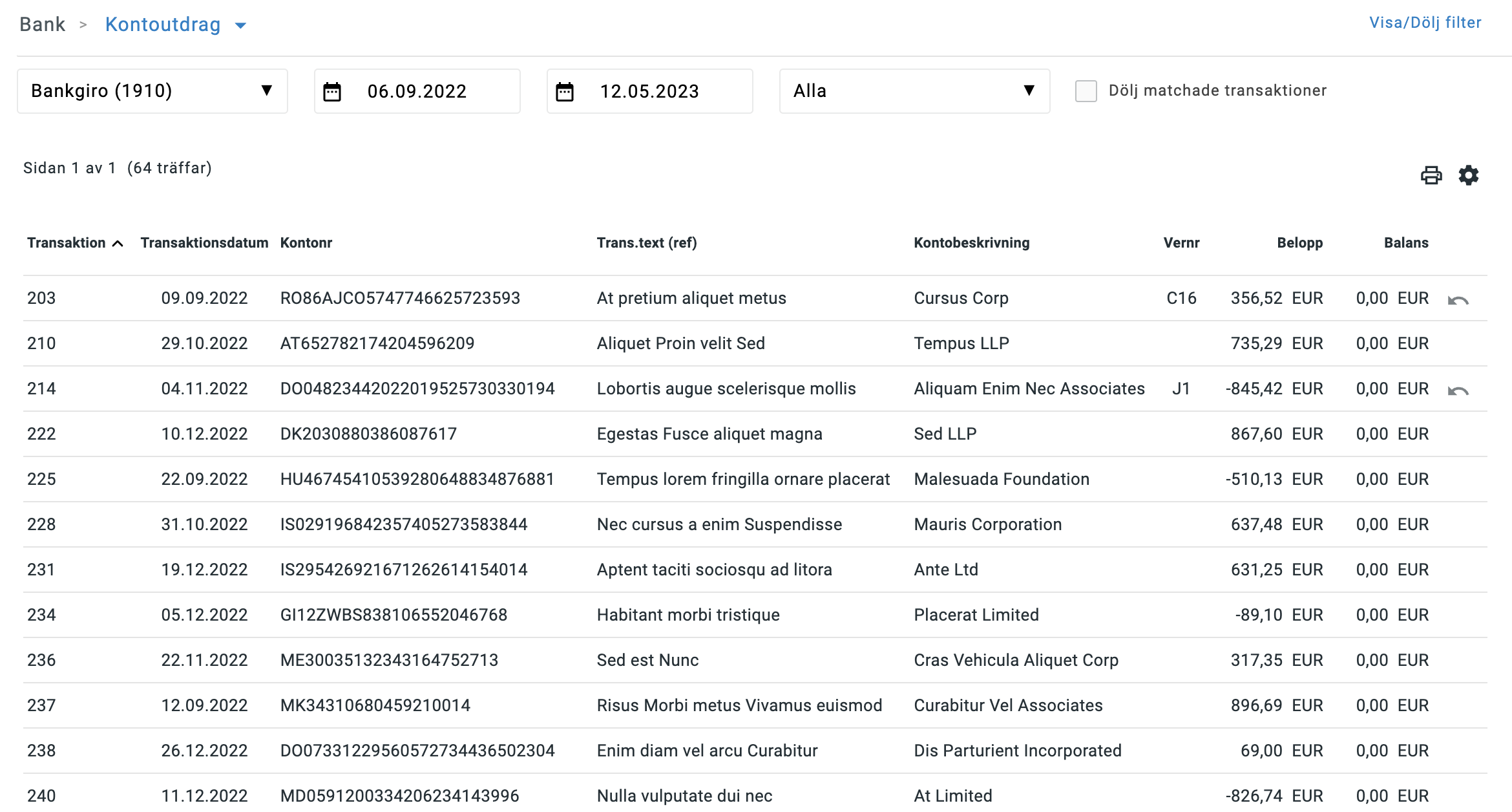1512x812 pixels.
Task: Open the end date calendar picker
Action: click(565, 91)
